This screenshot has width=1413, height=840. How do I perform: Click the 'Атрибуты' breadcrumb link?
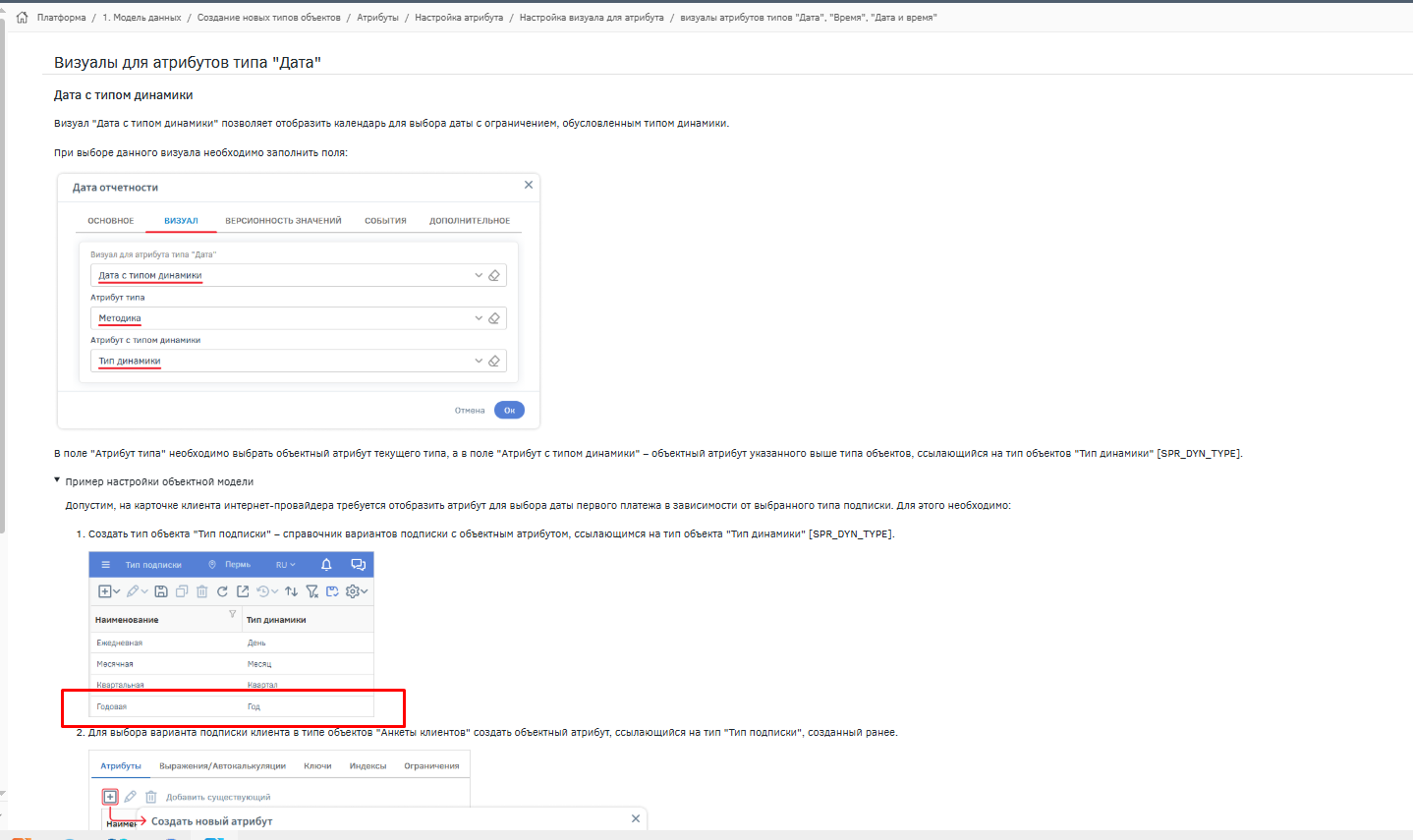377,18
